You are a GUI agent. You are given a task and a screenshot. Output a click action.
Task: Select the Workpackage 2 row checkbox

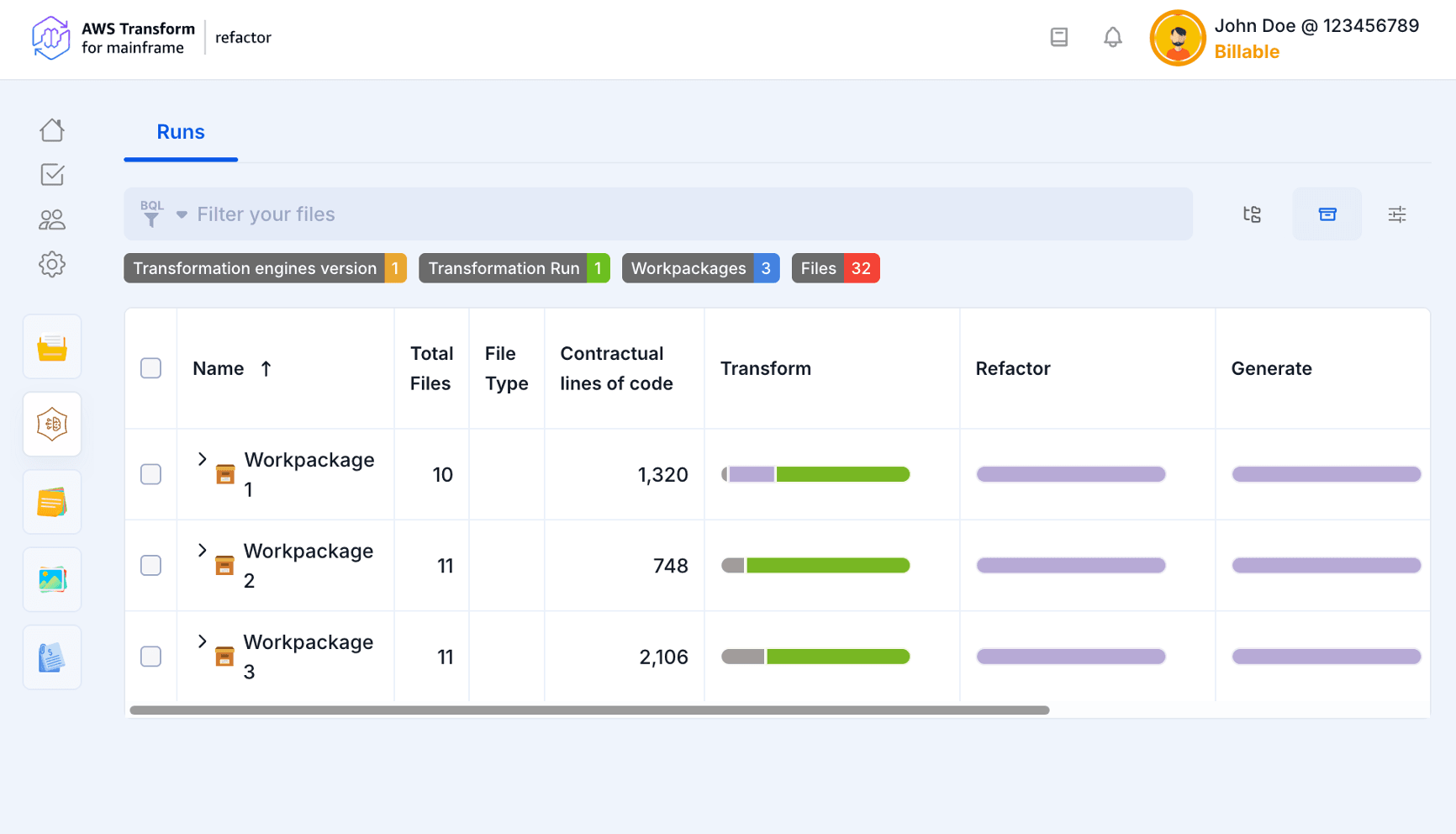(151, 566)
